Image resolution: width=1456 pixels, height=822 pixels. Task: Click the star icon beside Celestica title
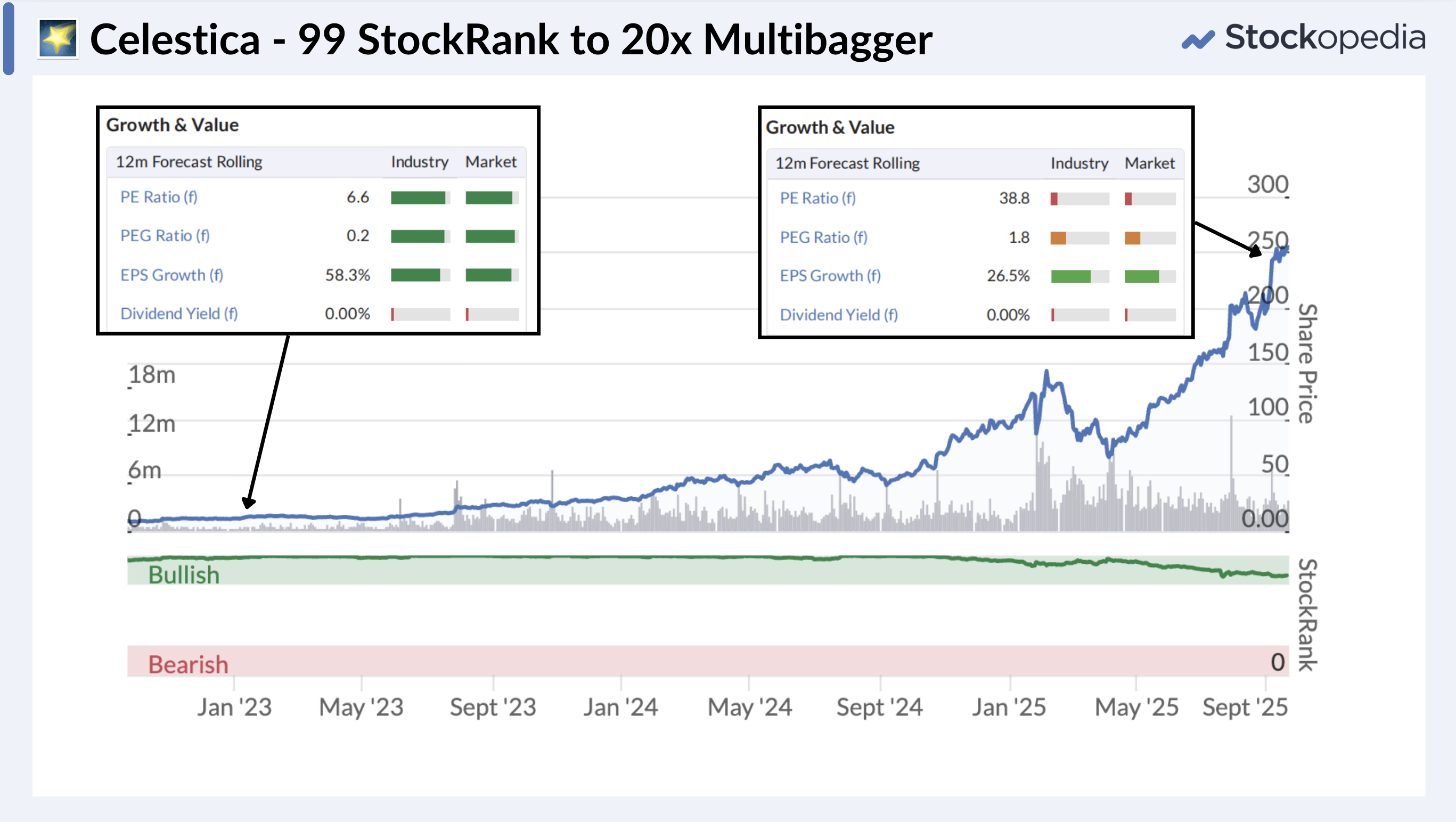[x=58, y=38]
